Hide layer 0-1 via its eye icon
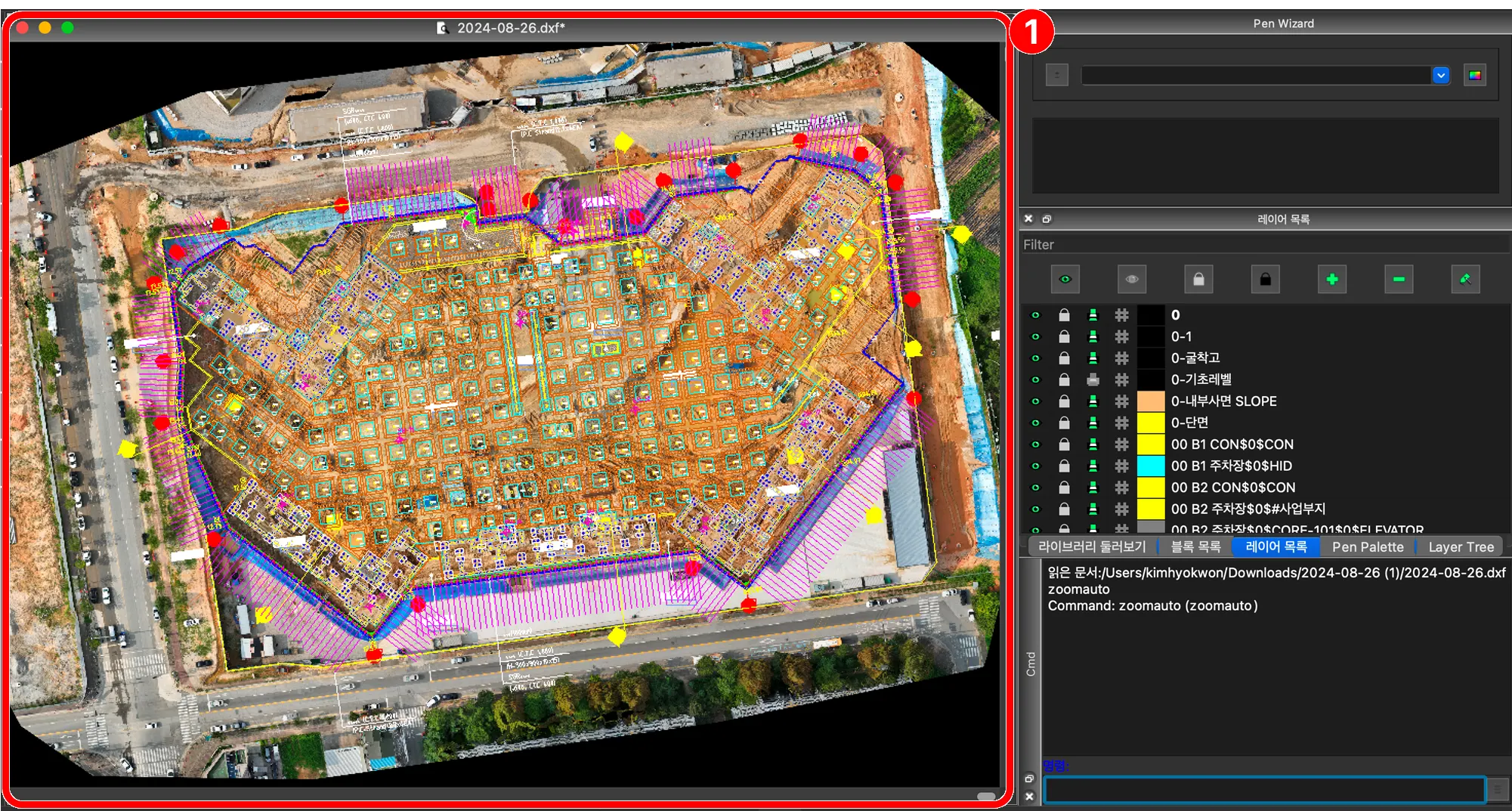Screen dimensions: 1512x811 point(1035,336)
